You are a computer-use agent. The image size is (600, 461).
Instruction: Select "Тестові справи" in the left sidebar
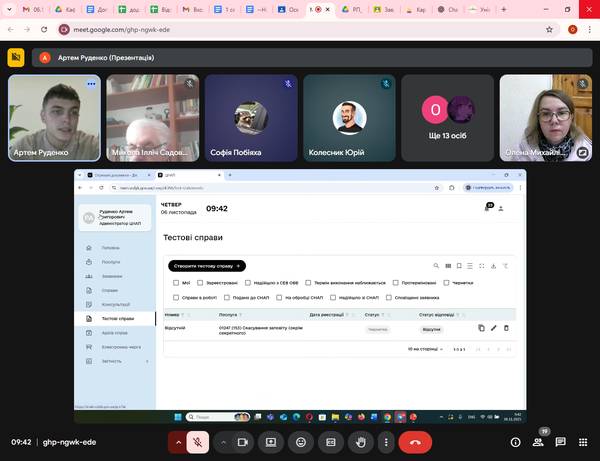coord(116,318)
